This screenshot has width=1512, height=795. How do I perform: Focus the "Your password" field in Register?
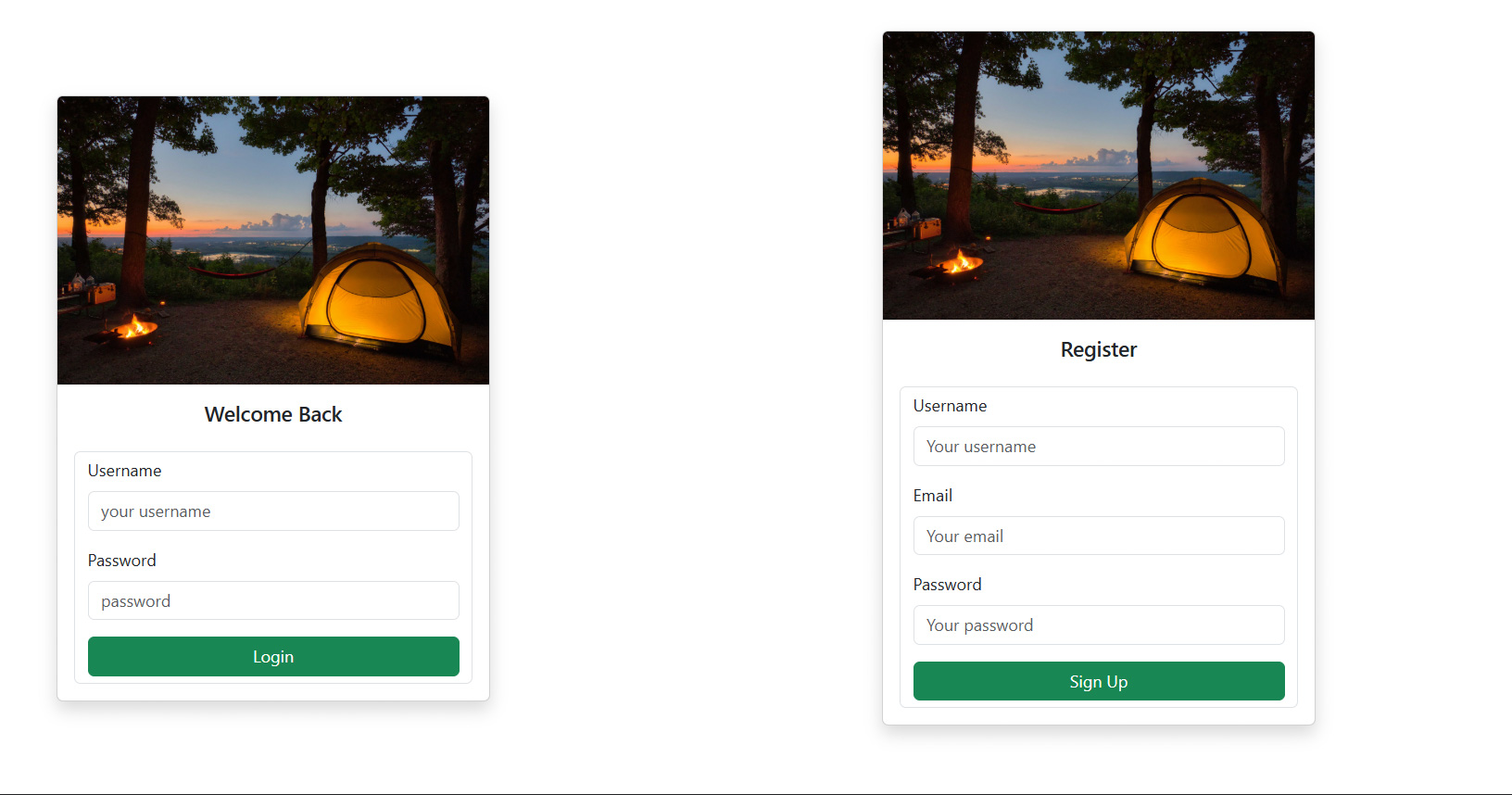pos(1099,625)
